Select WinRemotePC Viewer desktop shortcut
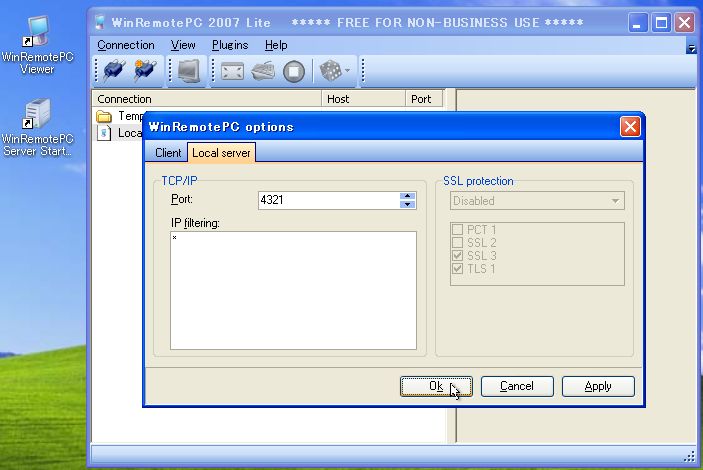 point(37,45)
